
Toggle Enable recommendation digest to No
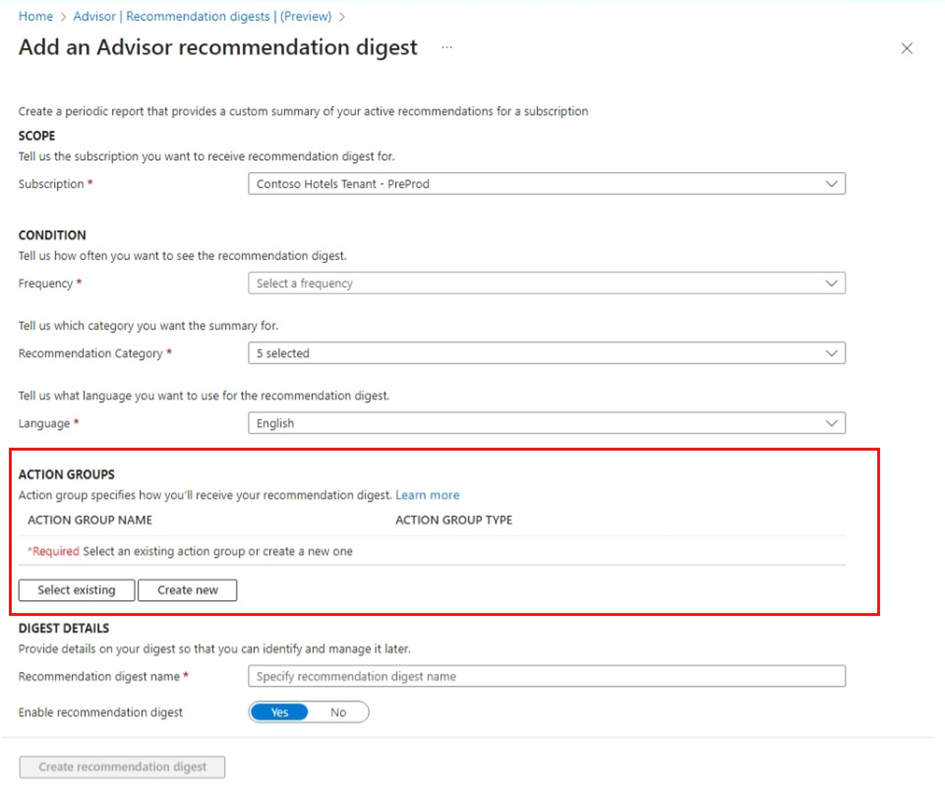338,712
